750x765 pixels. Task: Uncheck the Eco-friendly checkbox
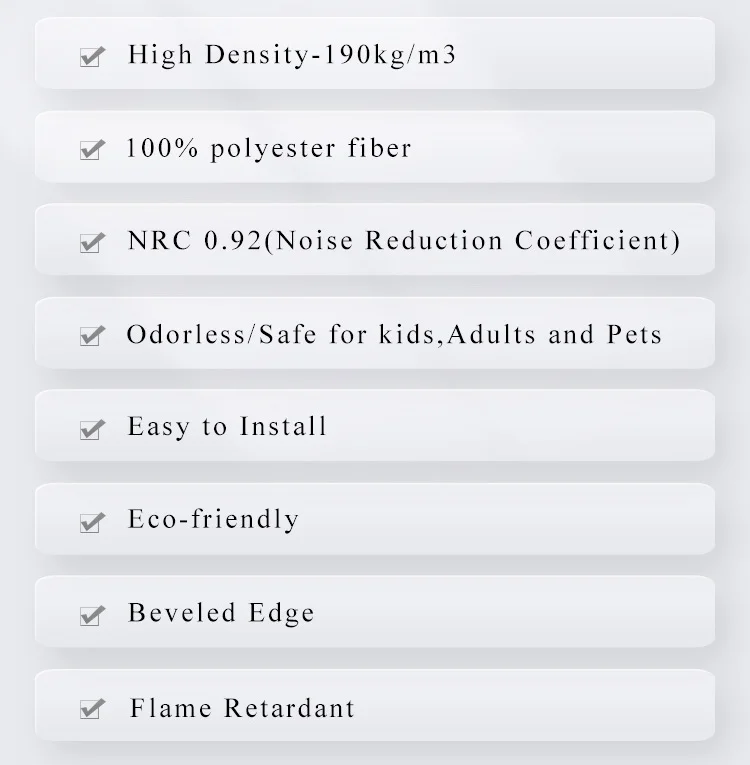click(x=92, y=522)
